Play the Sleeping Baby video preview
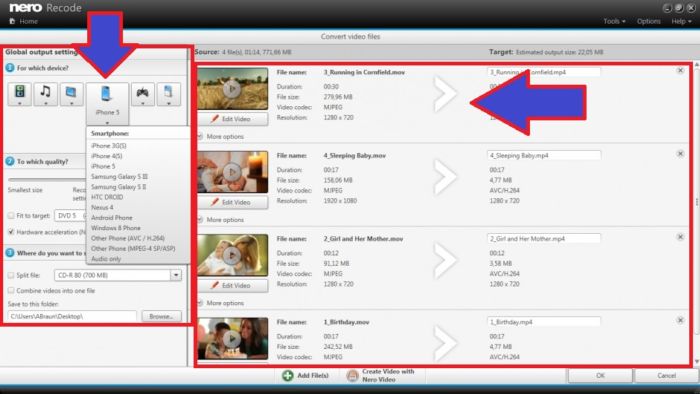700x394 pixels. (x=232, y=172)
